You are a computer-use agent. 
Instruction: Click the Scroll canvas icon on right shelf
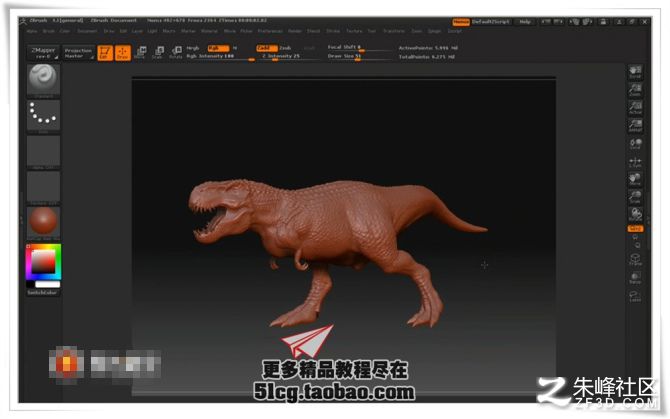click(635, 72)
